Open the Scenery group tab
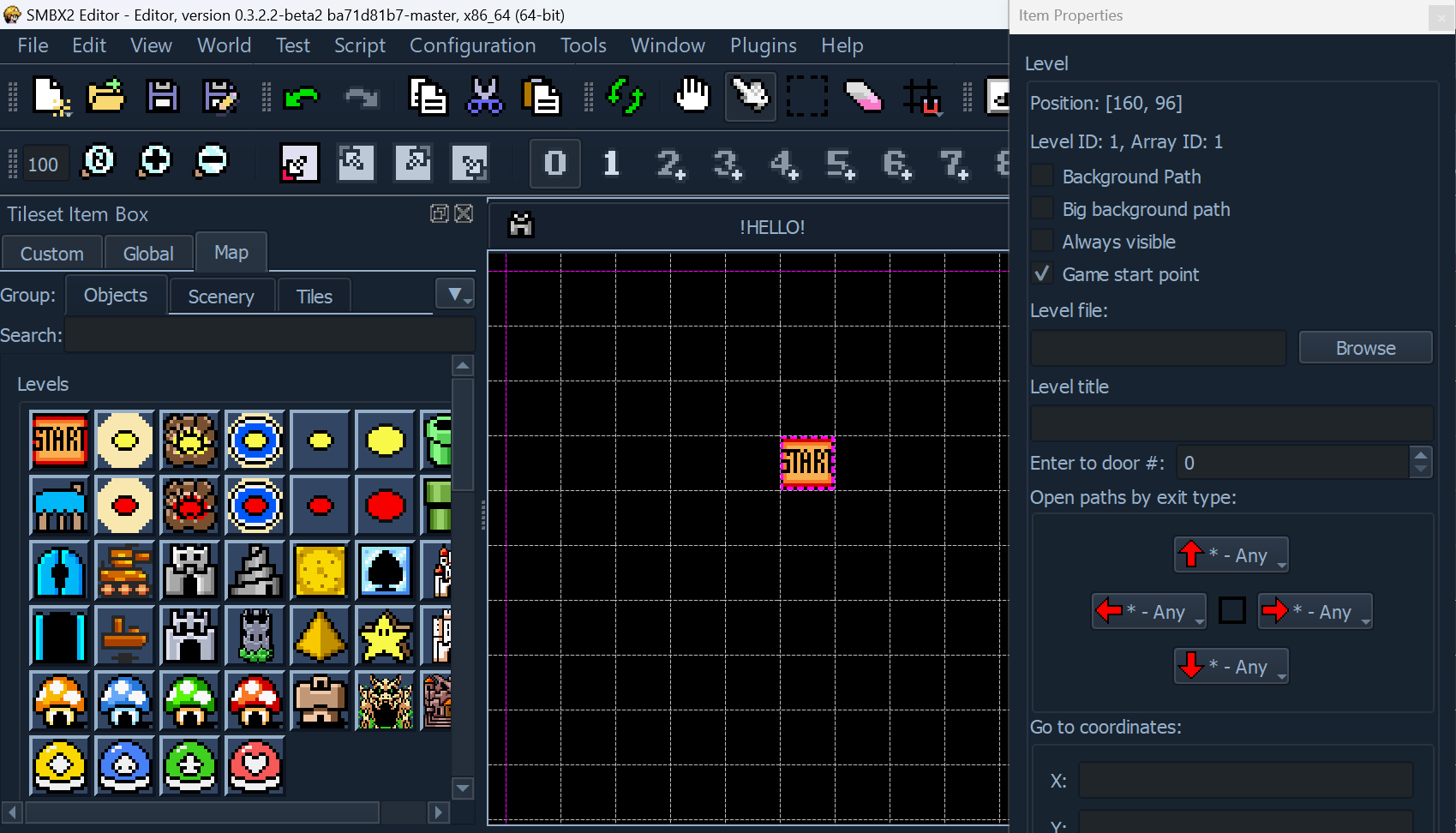 (221, 297)
